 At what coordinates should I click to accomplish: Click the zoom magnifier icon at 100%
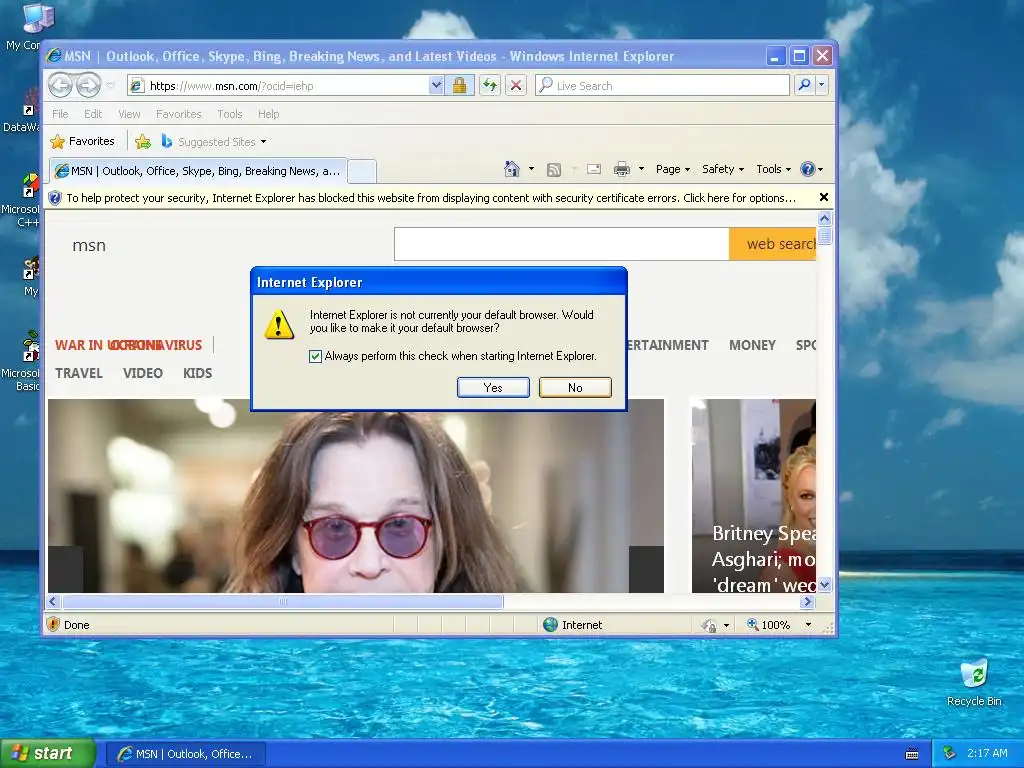click(x=752, y=624)
